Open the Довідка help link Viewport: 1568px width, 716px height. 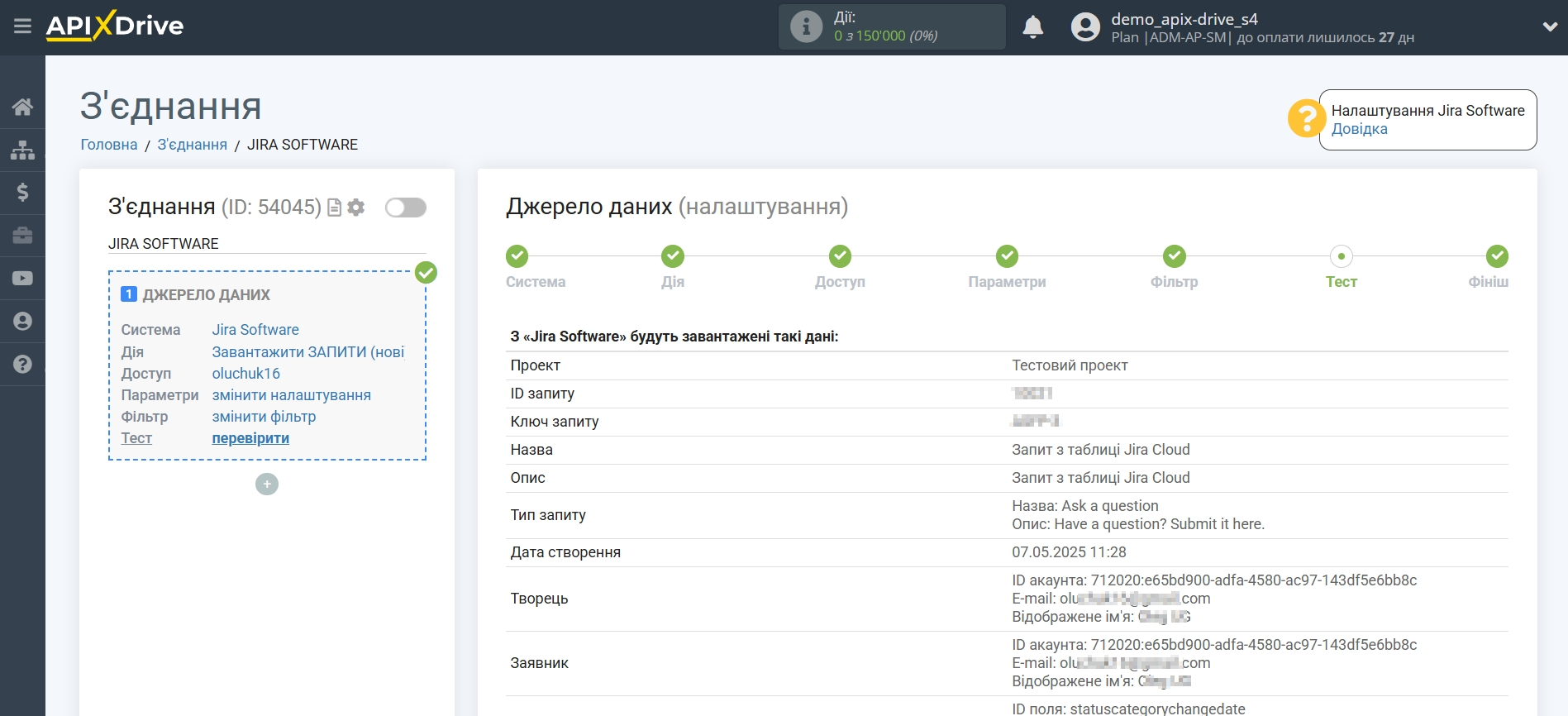(x=1359, y=129)
